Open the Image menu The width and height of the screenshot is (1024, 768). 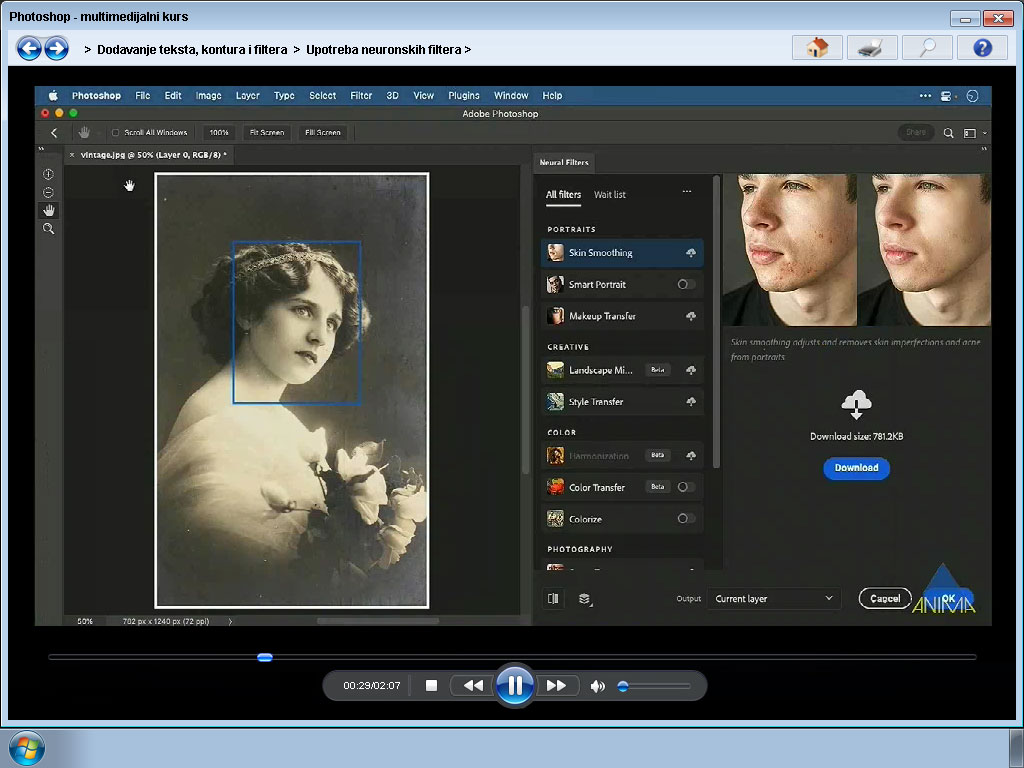pyautogui.click(x=208, y=95)
